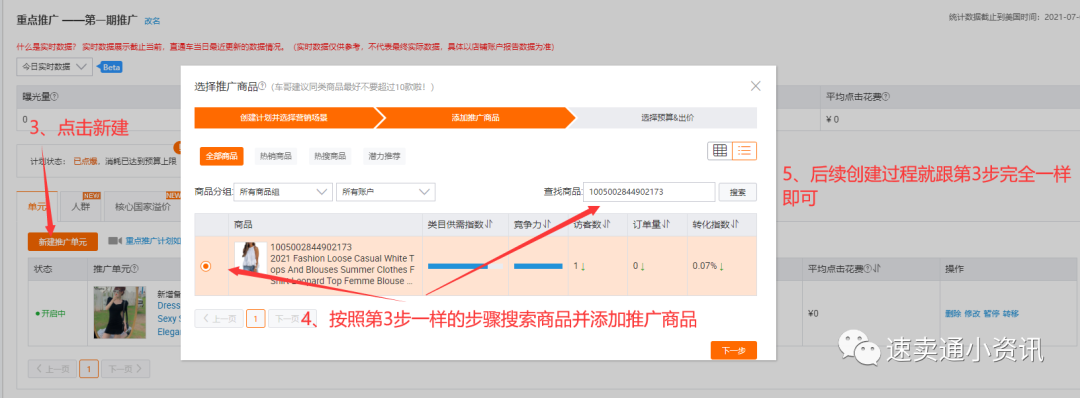Sort by 类目供需指数 column arrow
Image resolution: width=1080 pixels, height=398 pixels.
coord(488,224)
